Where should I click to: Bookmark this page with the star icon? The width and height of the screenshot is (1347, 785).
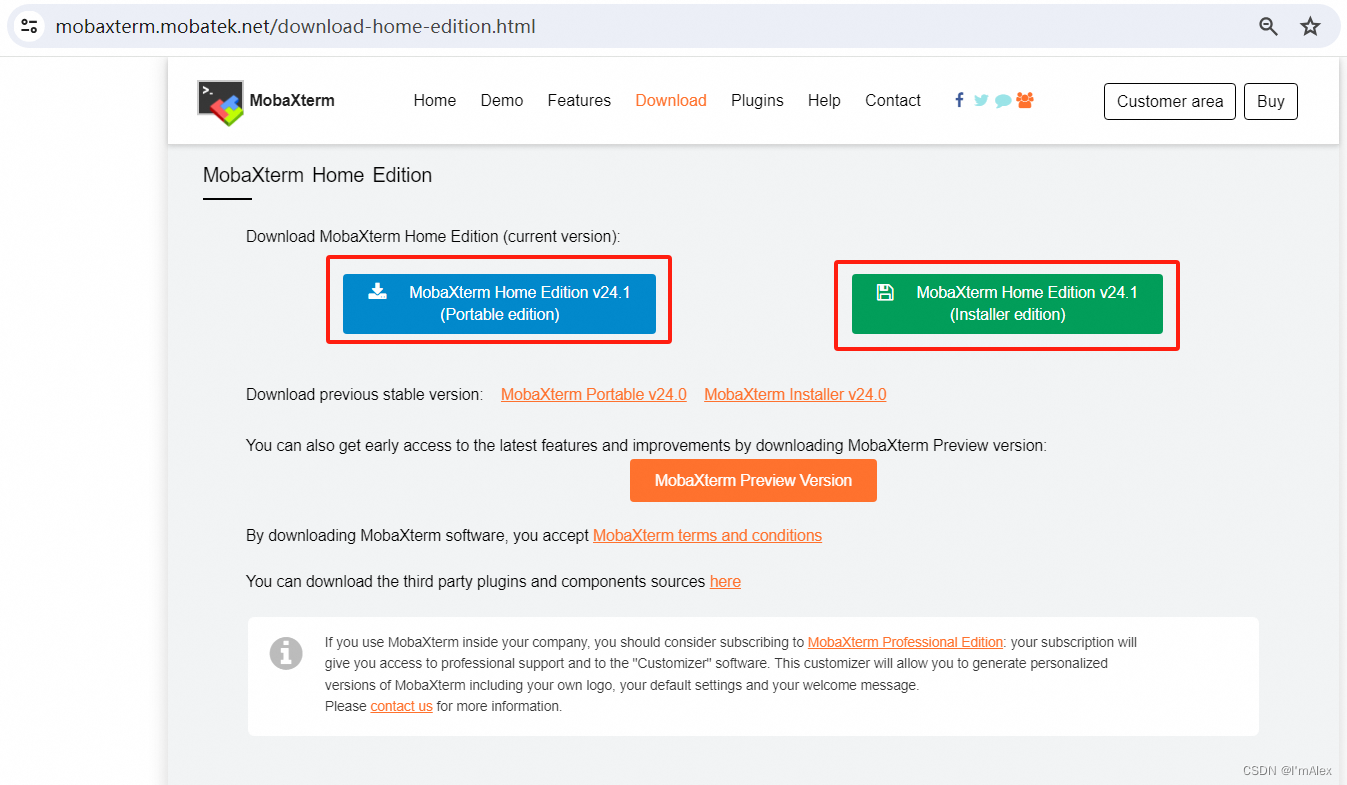pos(1310,27)
